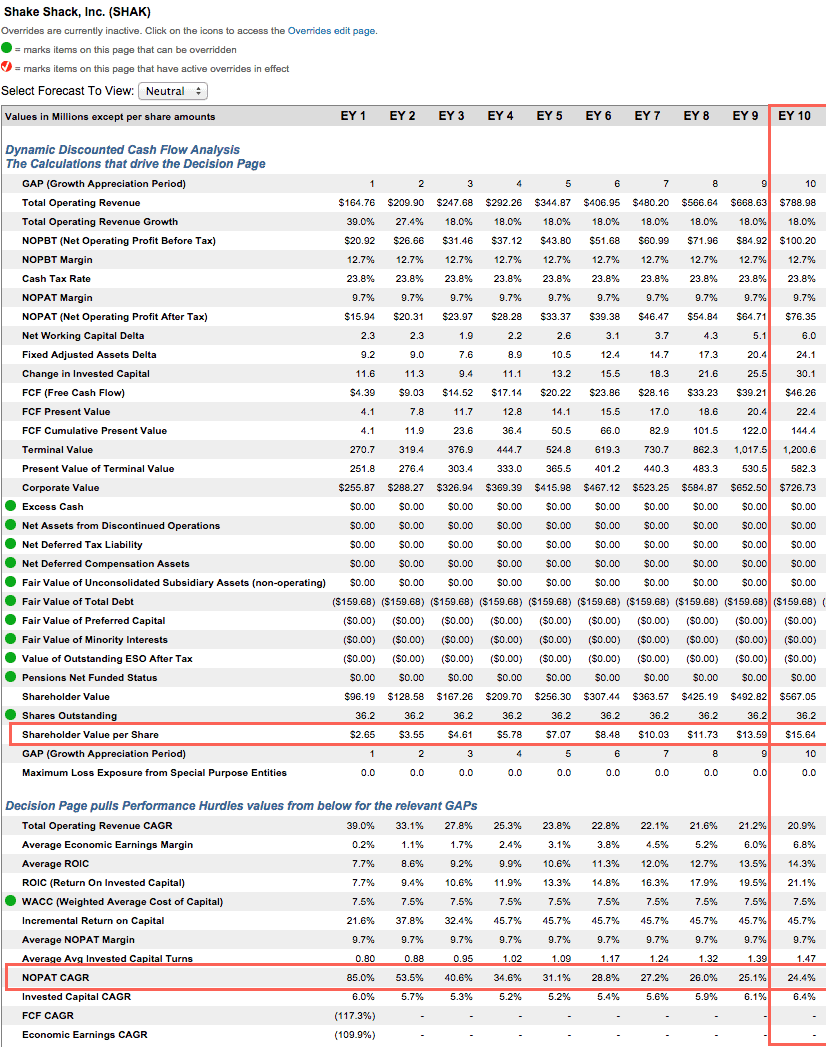Click Incremental Return on Capital 21.6%
The width and height of the screenshot is (826, 1047).
coord(361,920)
